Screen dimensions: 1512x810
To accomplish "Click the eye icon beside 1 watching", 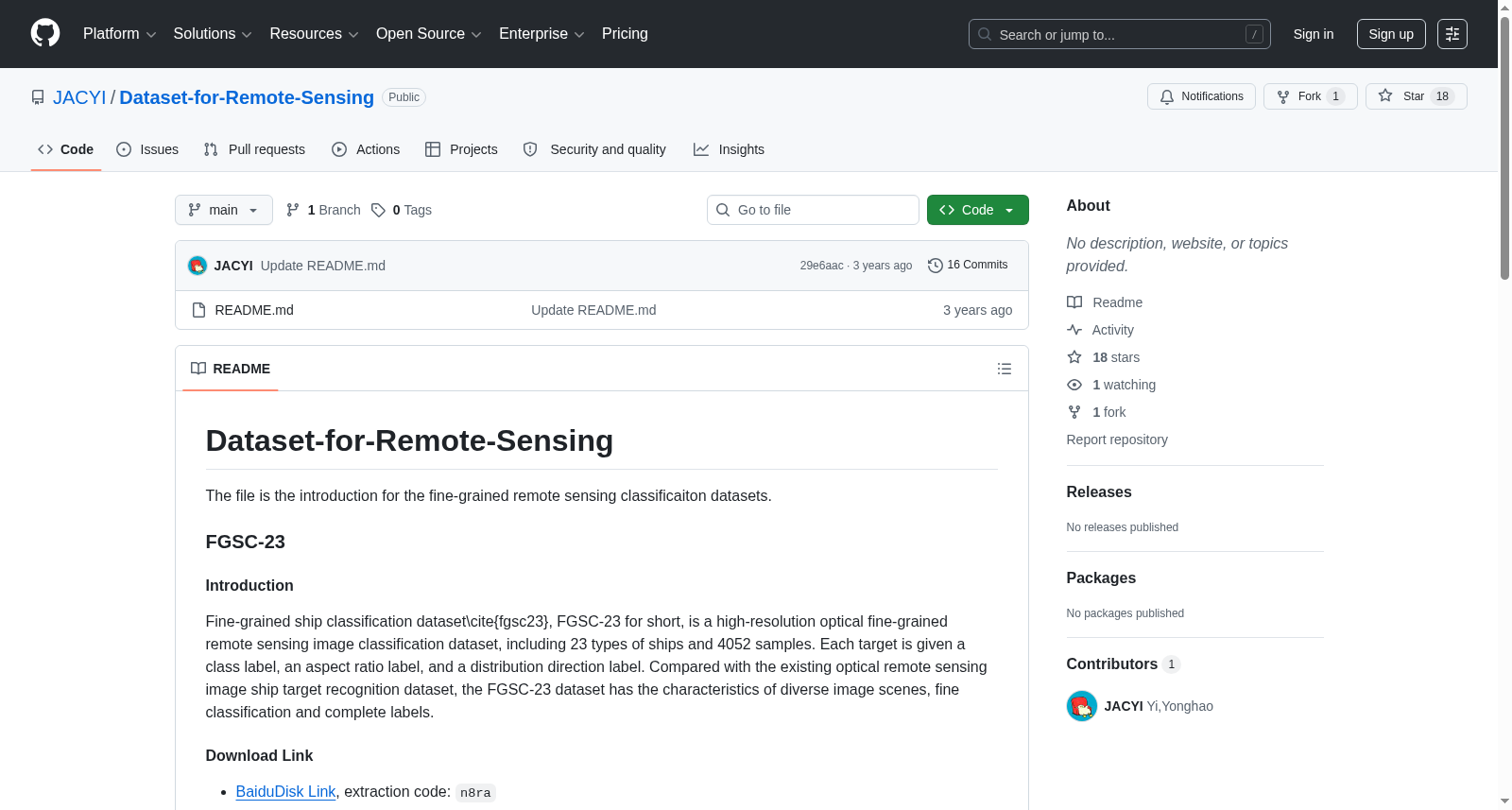I will pos(1074,385).
